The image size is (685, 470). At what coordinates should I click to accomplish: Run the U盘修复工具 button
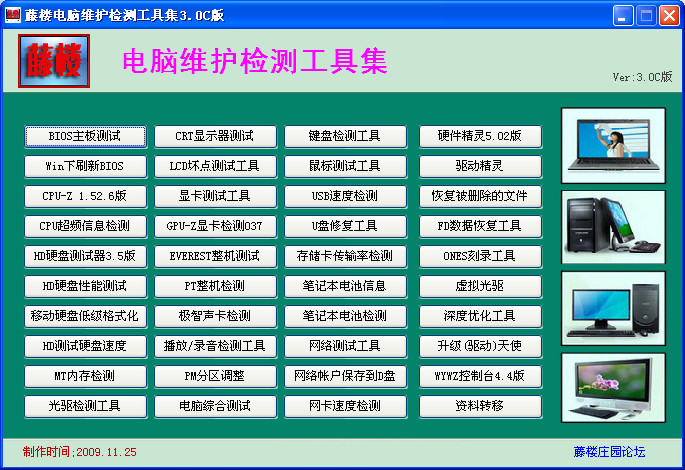tap(345, 226)
